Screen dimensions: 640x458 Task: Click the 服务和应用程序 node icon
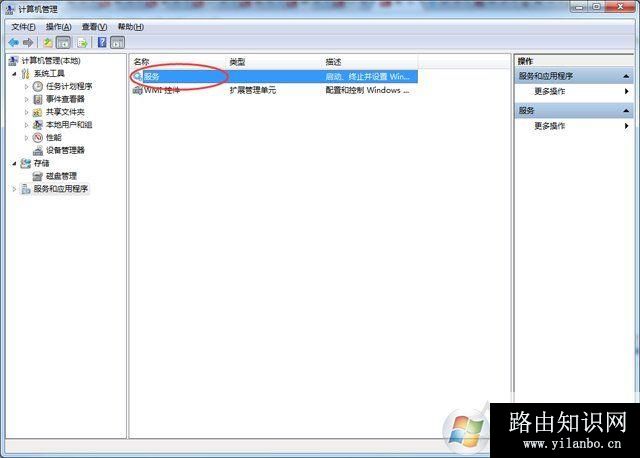click(x=26, y=189)
